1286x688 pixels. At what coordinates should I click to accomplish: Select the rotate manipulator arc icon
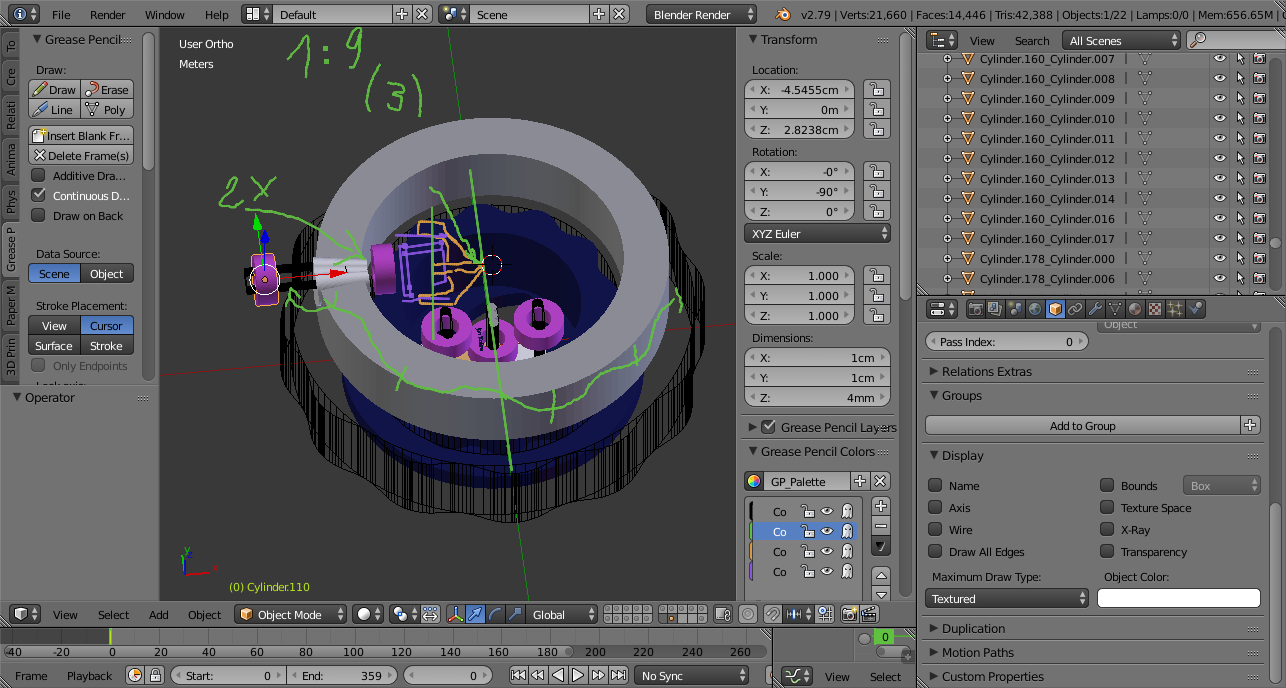point(496,614)
